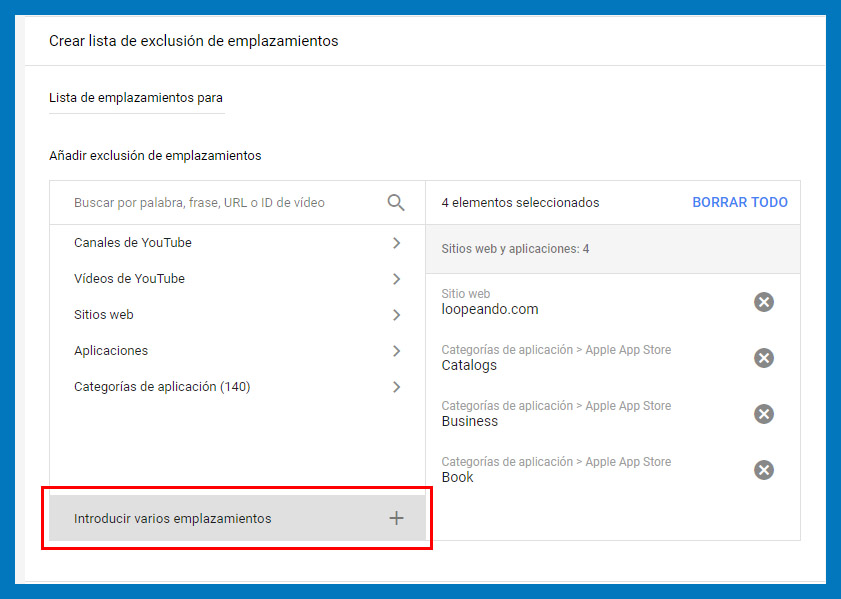The width and height of the screenshot is (841, 599).
Task: Select the loopeando.com entry text
Action: tap(490, 309)
